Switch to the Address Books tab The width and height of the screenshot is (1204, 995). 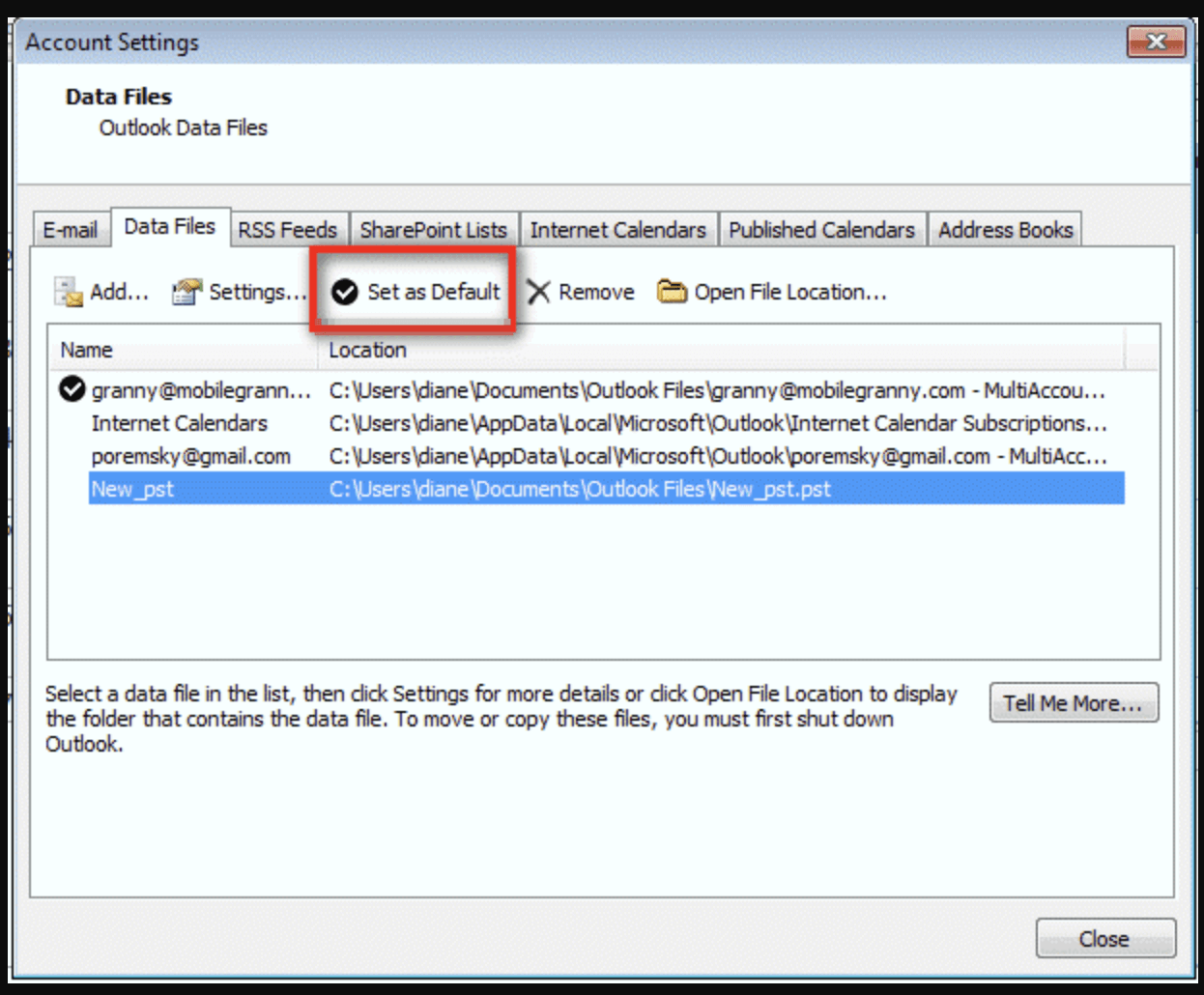(x=1005, y=230)
